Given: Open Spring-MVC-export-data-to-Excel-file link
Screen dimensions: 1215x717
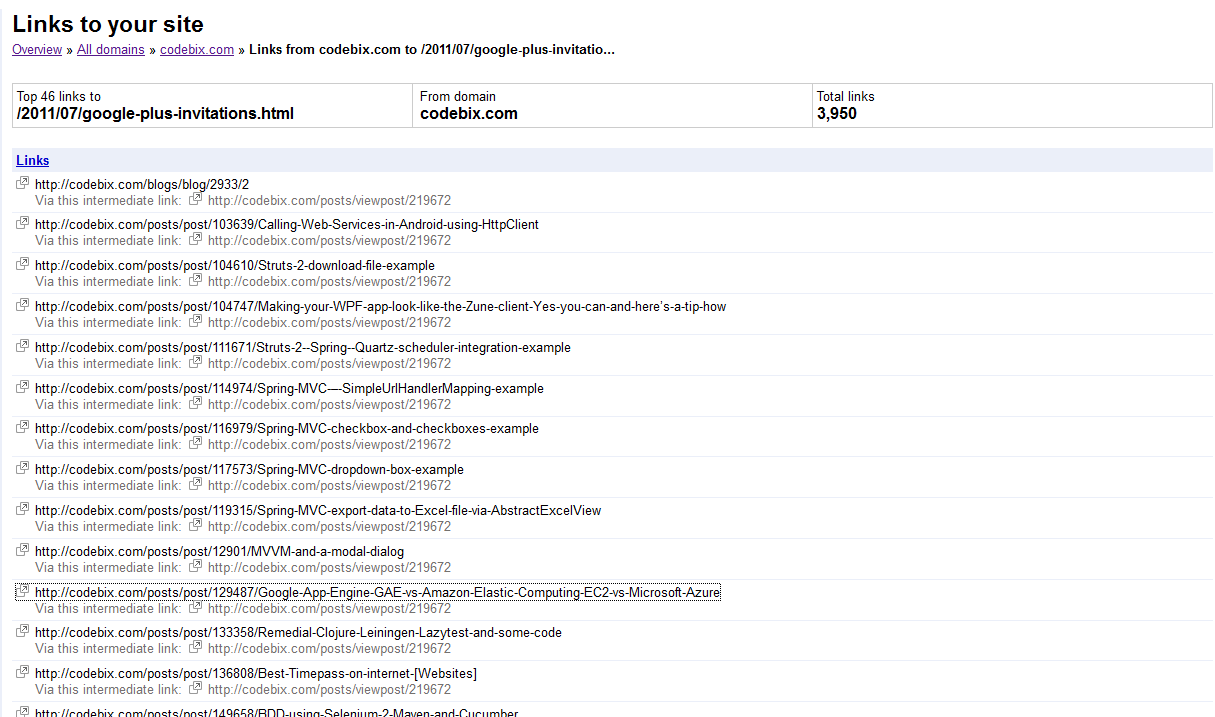Looking at the screenshot, I should (318, 511).
